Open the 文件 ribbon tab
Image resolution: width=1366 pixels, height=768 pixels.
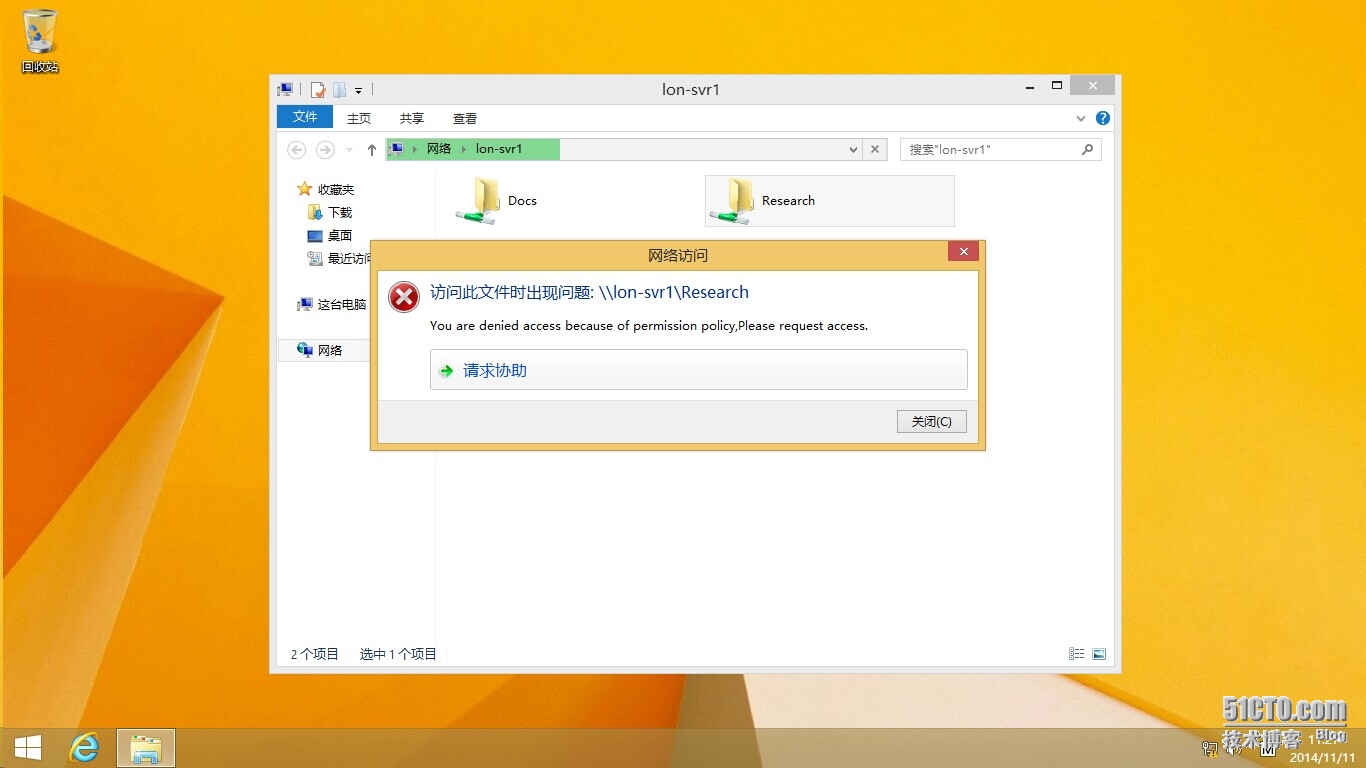point(305,117)
